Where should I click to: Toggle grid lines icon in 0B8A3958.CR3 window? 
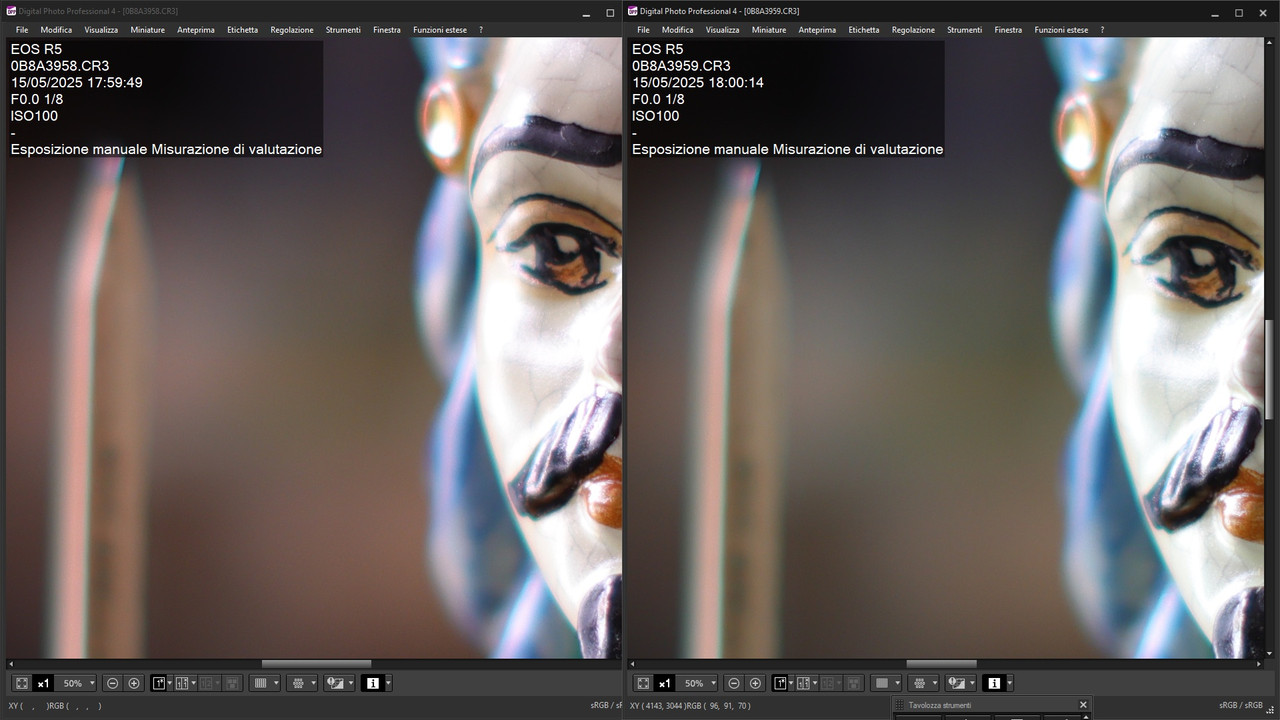point(260,683)
